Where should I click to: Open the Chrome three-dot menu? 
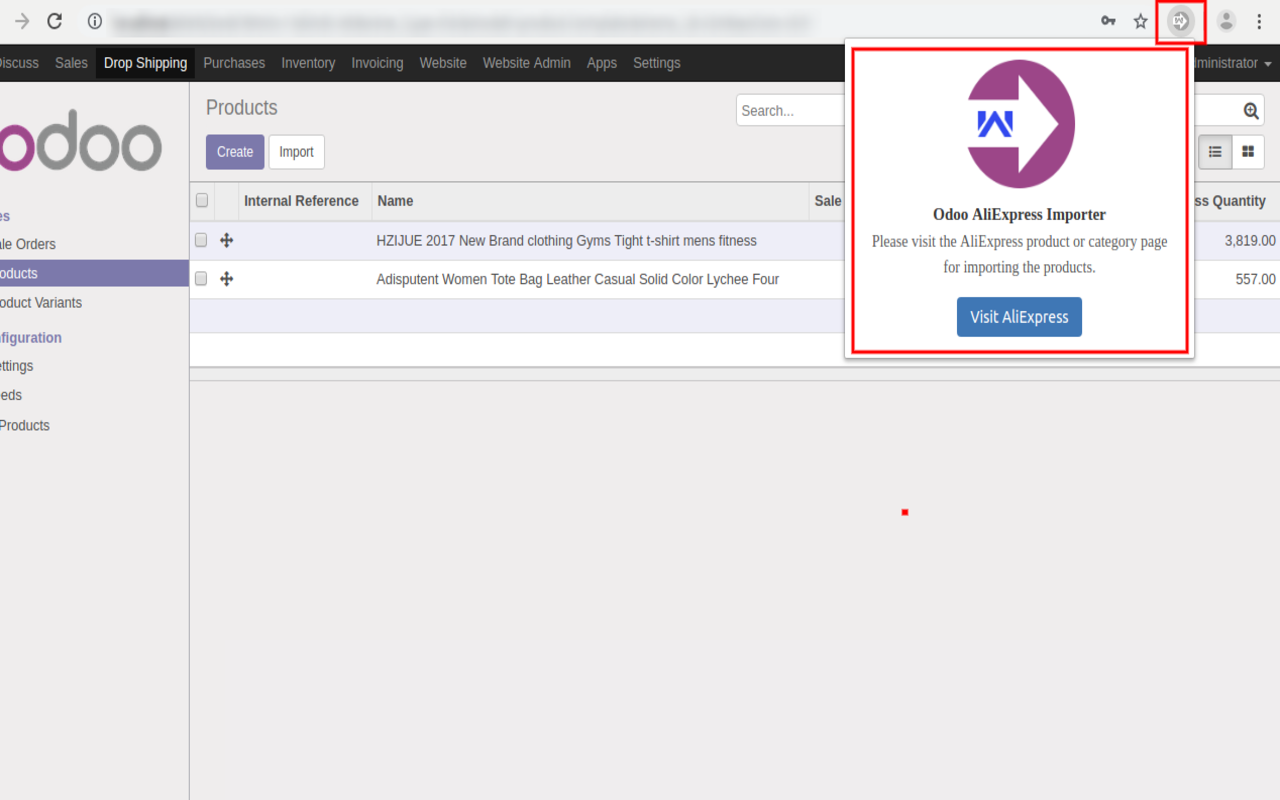(x=1259, y=20)
